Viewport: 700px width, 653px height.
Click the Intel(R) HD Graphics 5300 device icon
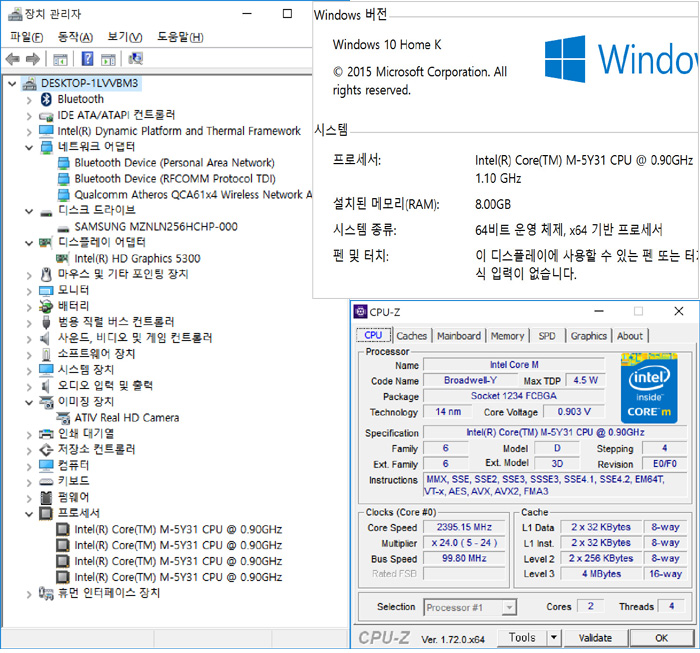point(62,258)
